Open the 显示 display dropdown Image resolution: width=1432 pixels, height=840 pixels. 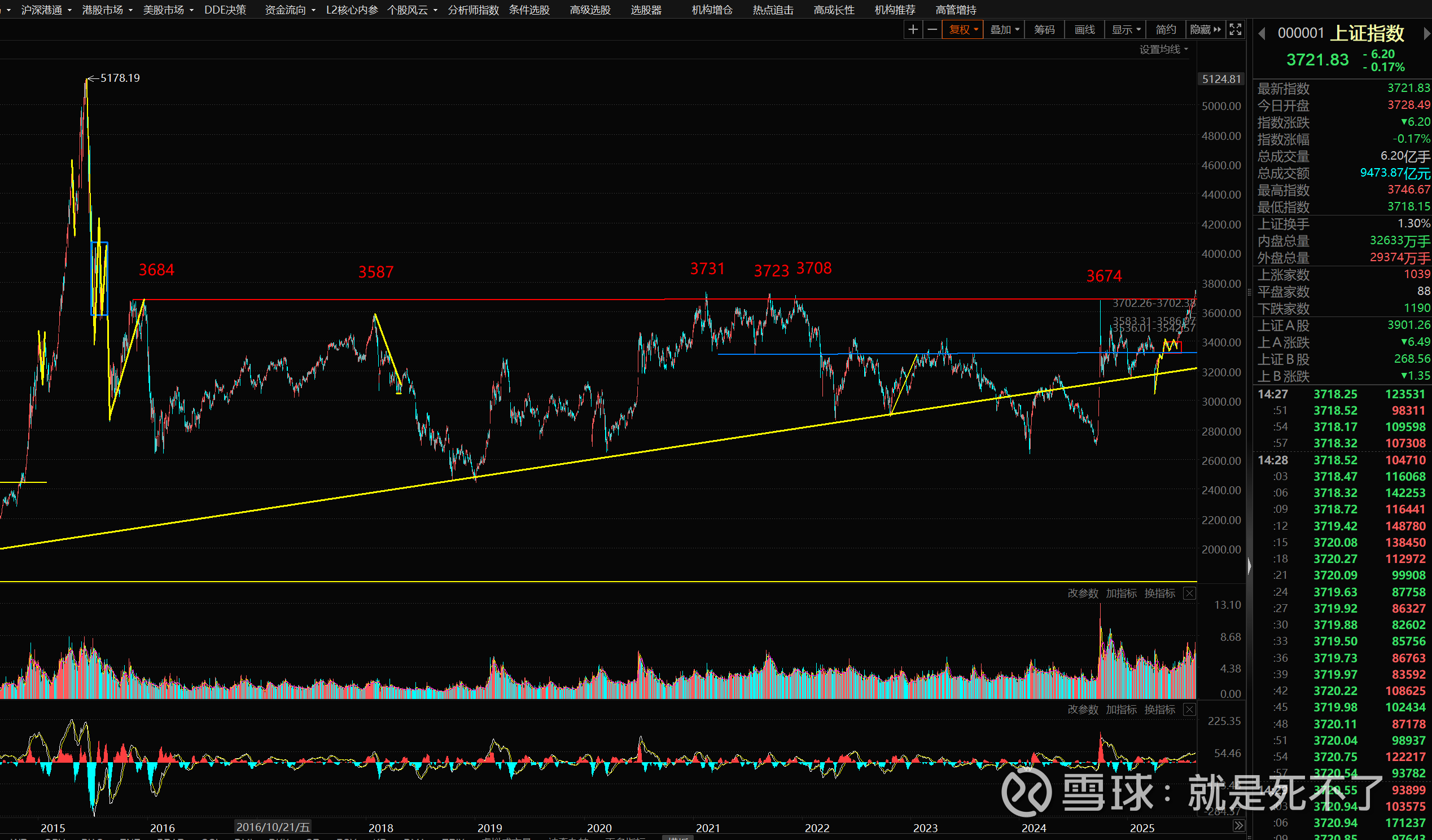pos(1126,29)
